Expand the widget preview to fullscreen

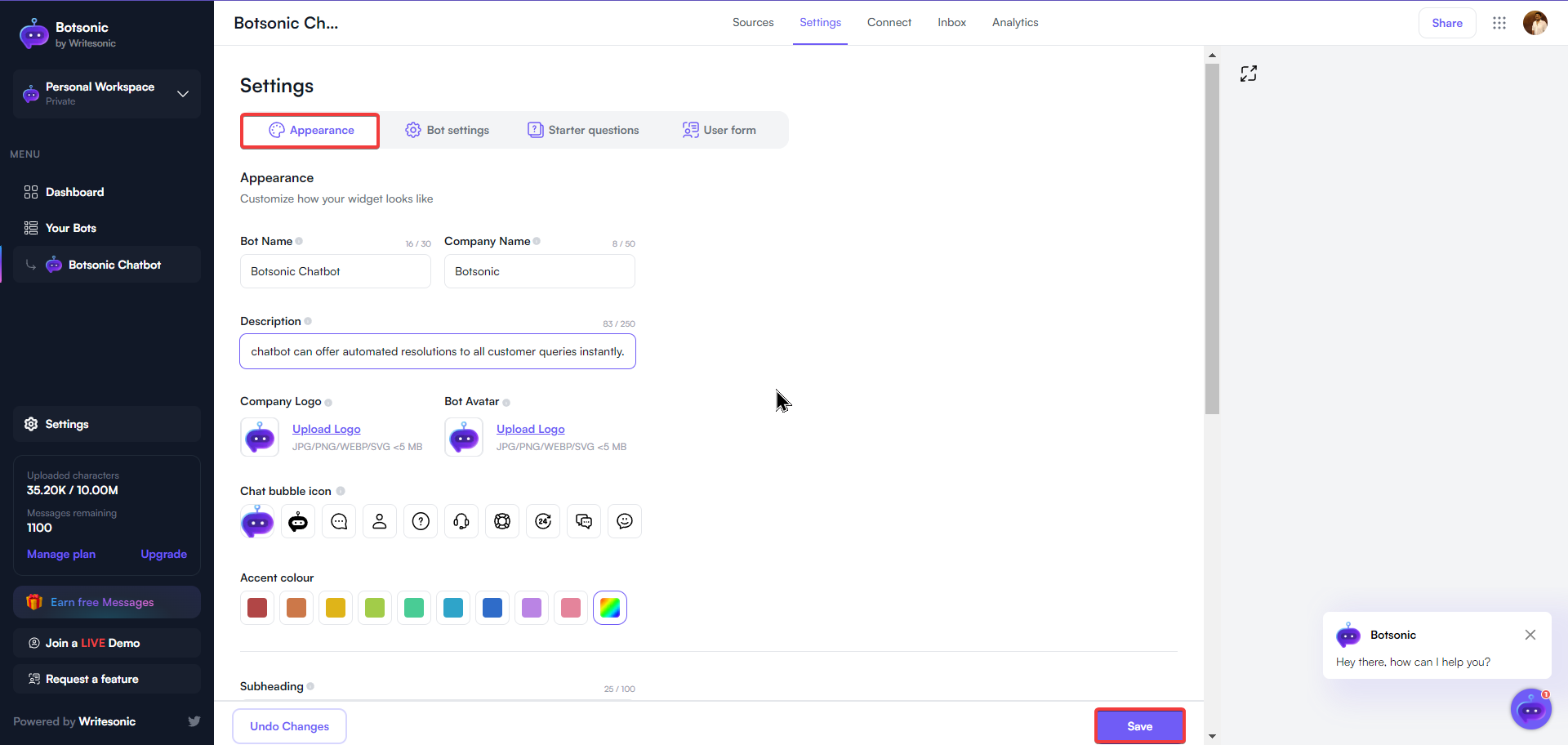[1249, 74]
